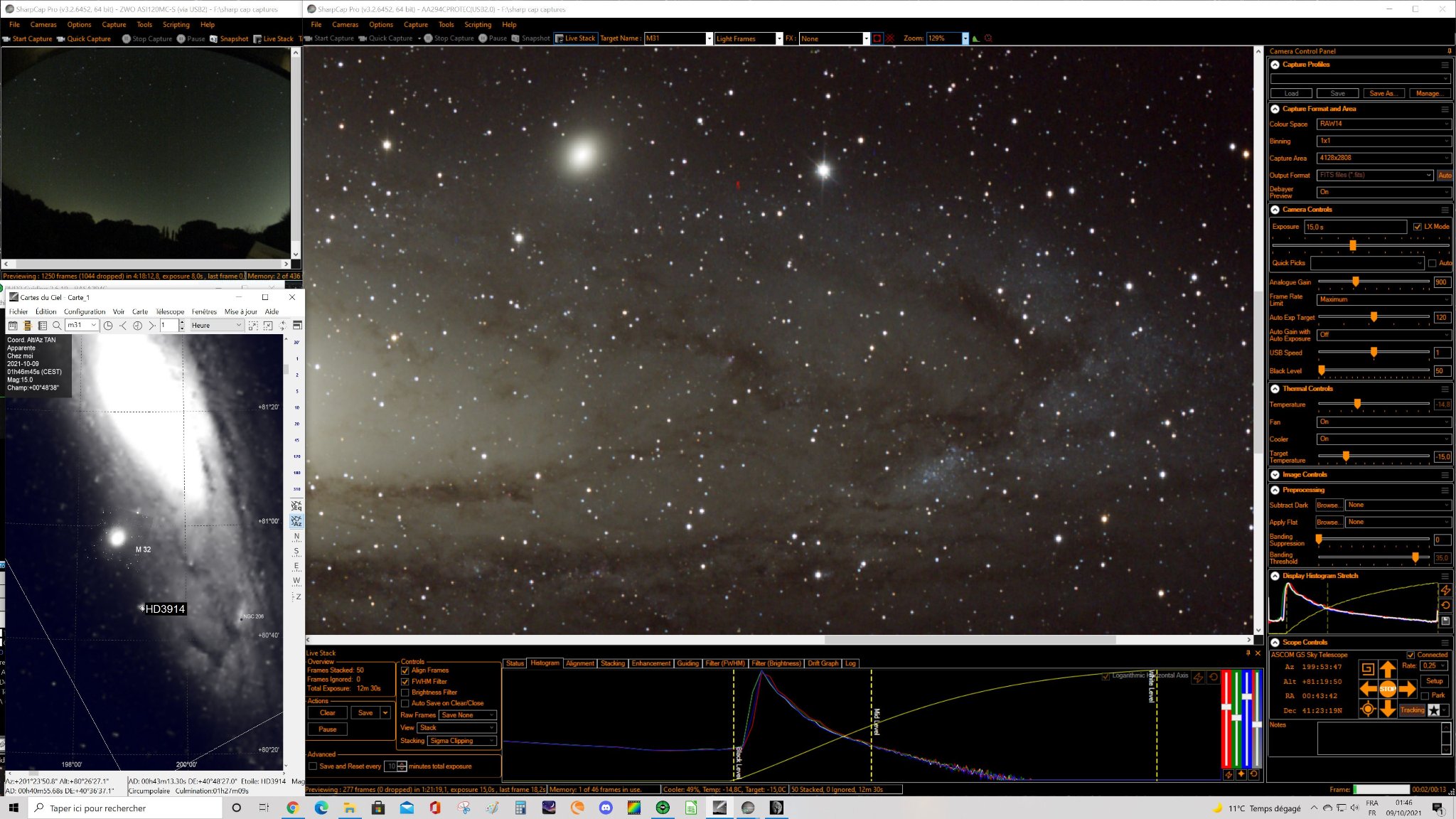Click the Manage... capture profiles button
The width and height of the screenshot is (1456, 819).
[x=1428, y=93]
